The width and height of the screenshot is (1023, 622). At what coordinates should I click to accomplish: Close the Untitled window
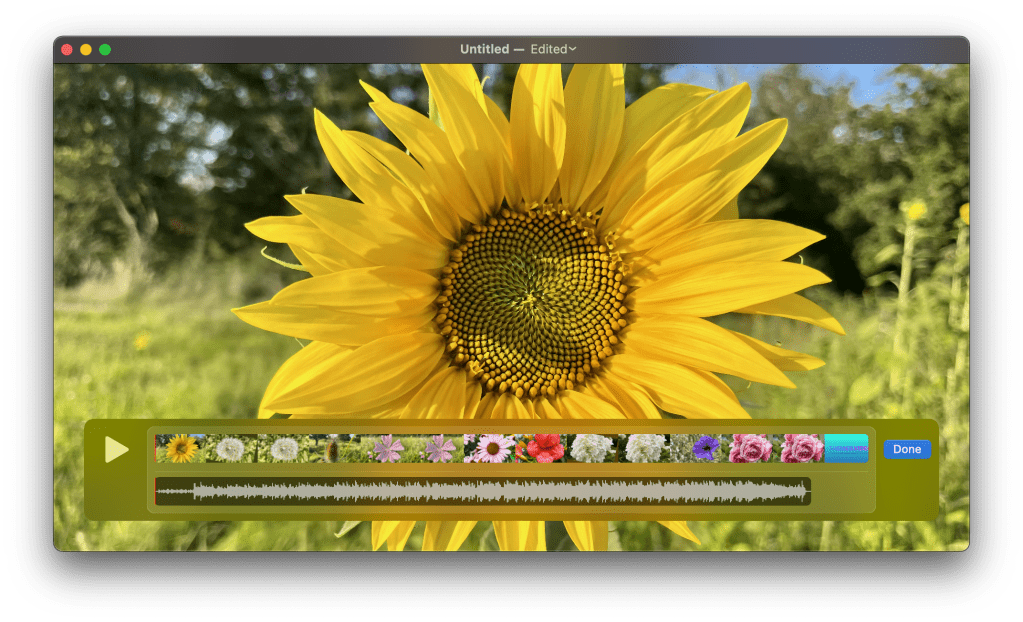pos(66,47)
